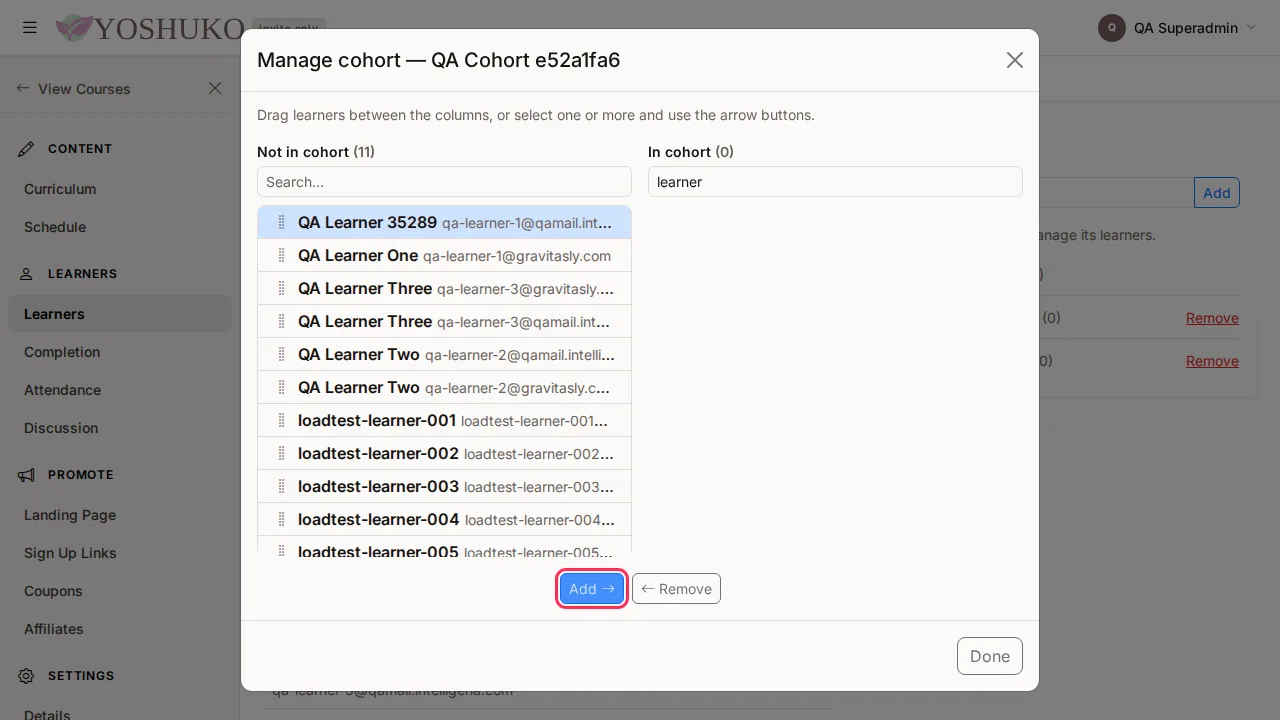Viewport: 1280px width, 720px height.
Task: Click drag handle for loadtest-learner-002
Action: (281, 453)
